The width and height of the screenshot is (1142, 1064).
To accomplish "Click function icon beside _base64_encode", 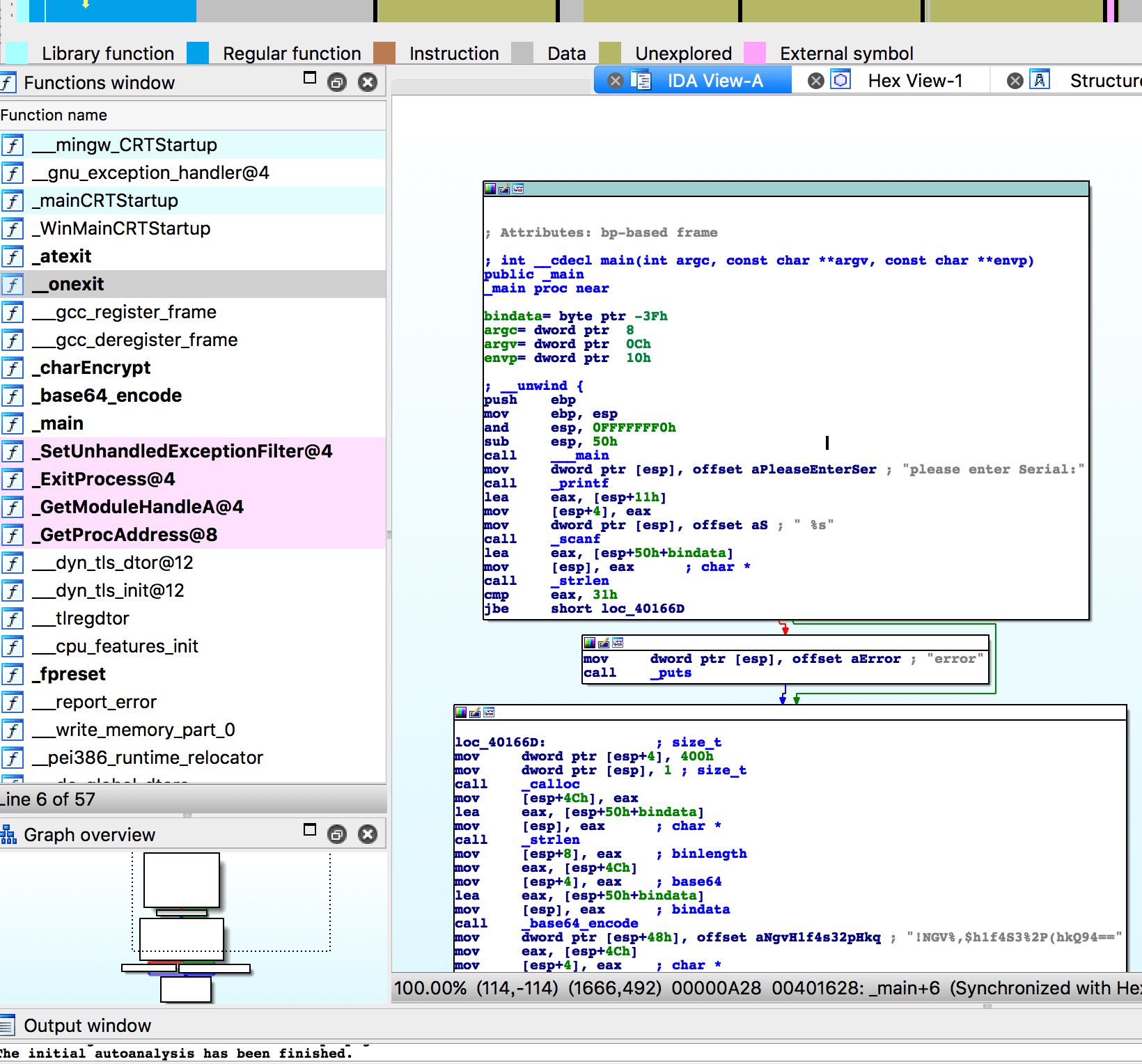I will [x=13, y=396].
